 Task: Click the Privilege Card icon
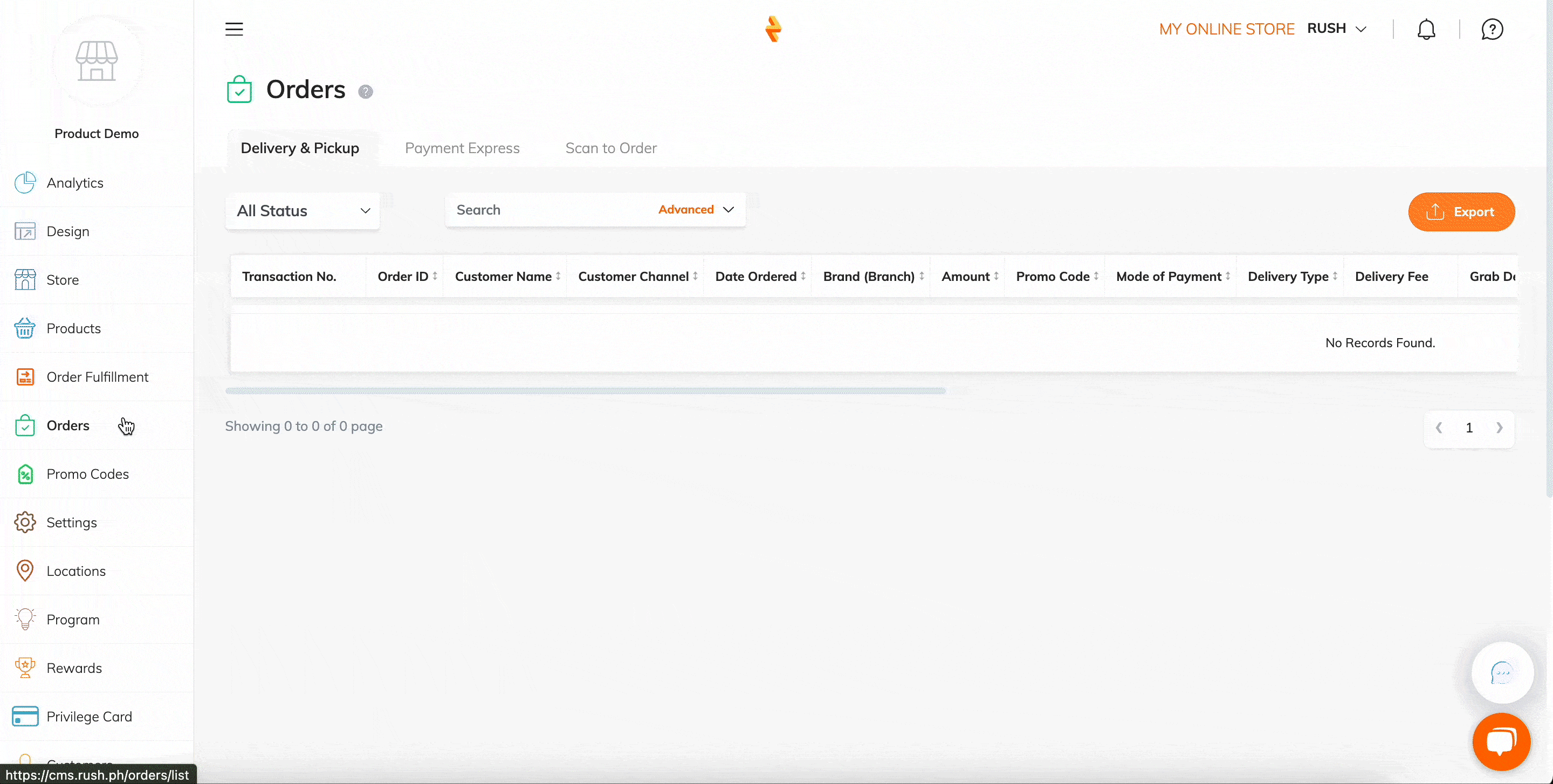coord(25,717)
